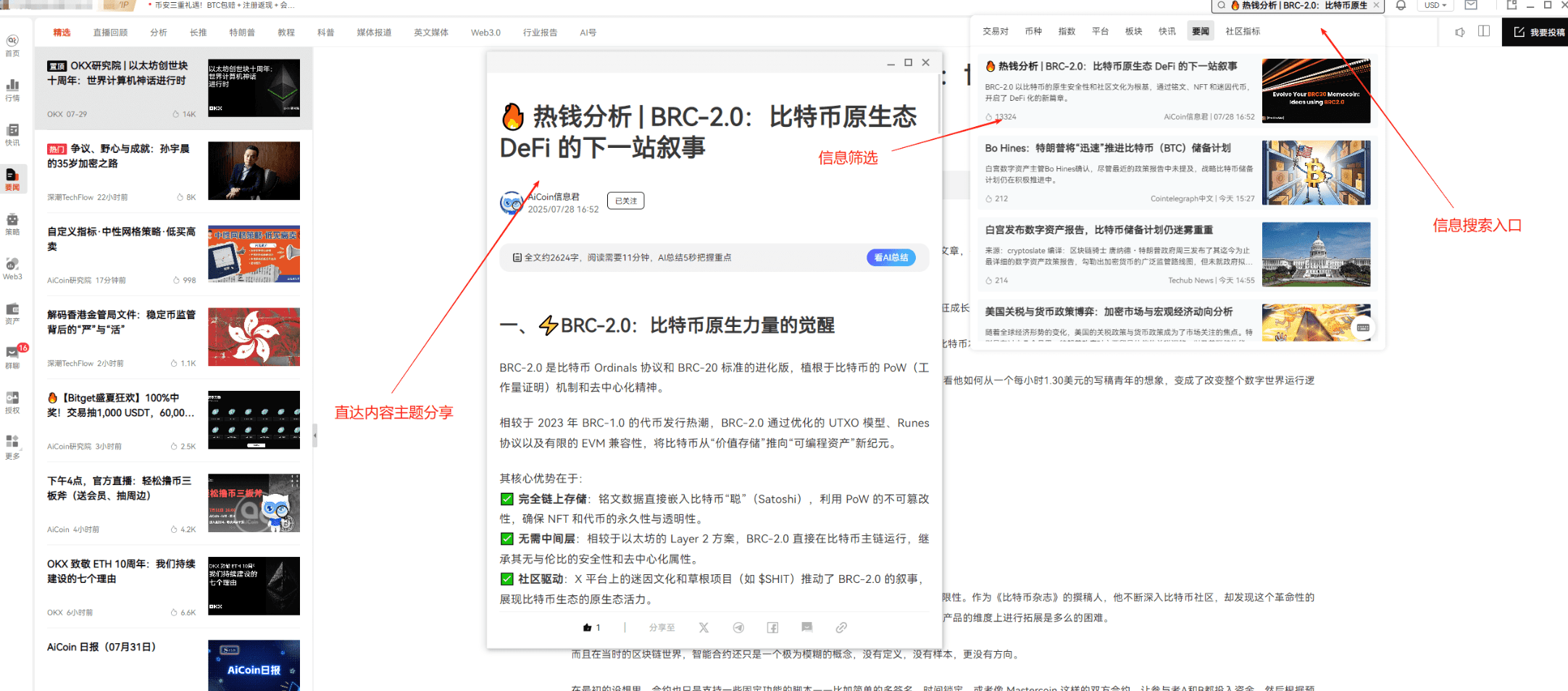Toggle the split-panel layout icon
This screenshot has width=1568, height=691.
(1484, 31)
